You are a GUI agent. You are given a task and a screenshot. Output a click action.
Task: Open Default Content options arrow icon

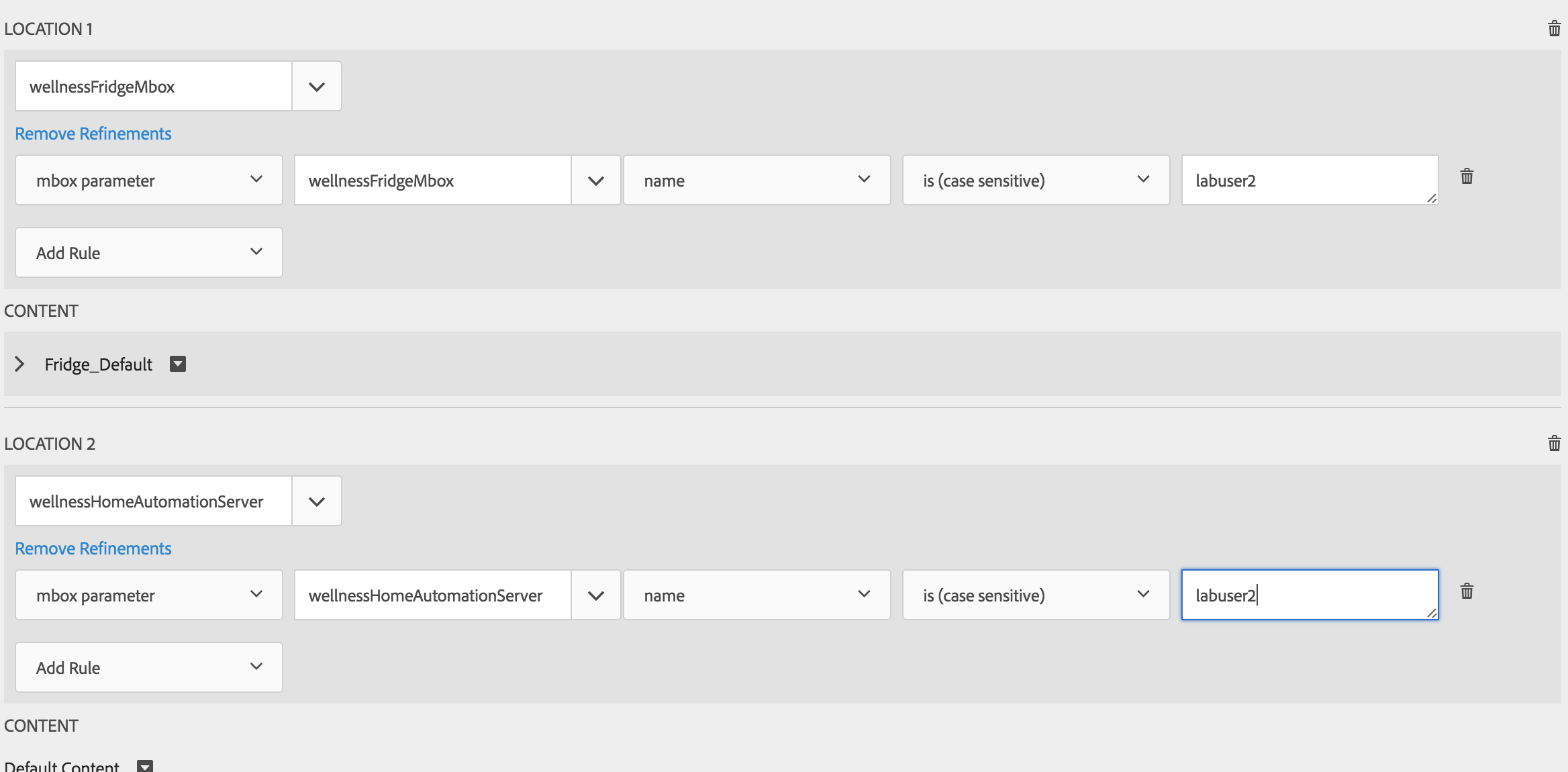coord(145,766)
